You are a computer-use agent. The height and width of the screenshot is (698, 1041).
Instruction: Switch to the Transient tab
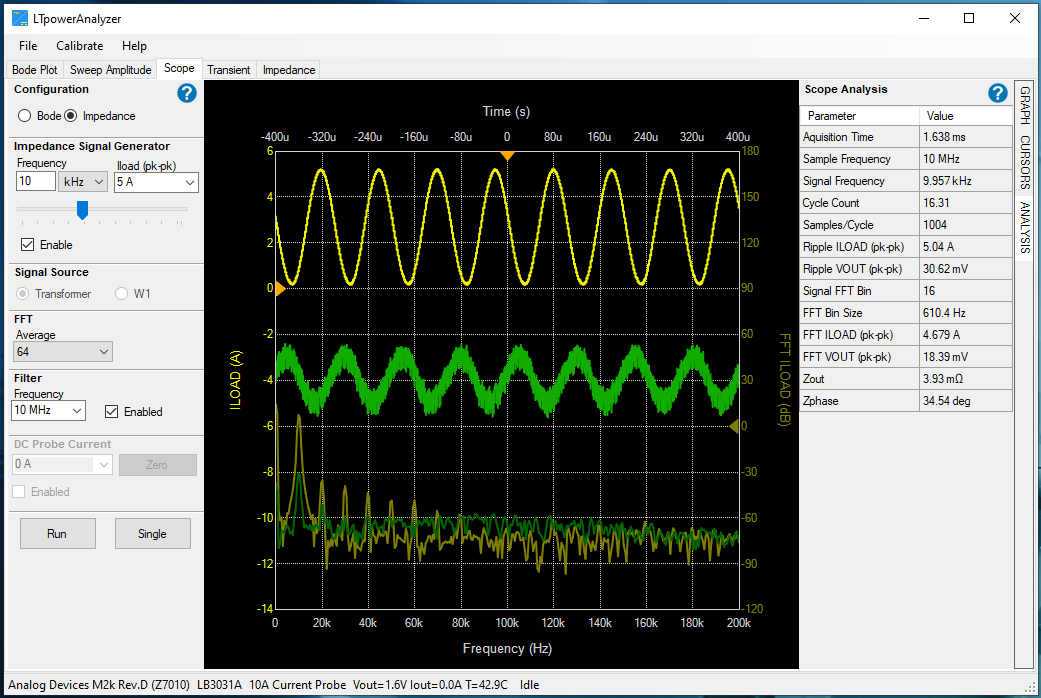229,70
